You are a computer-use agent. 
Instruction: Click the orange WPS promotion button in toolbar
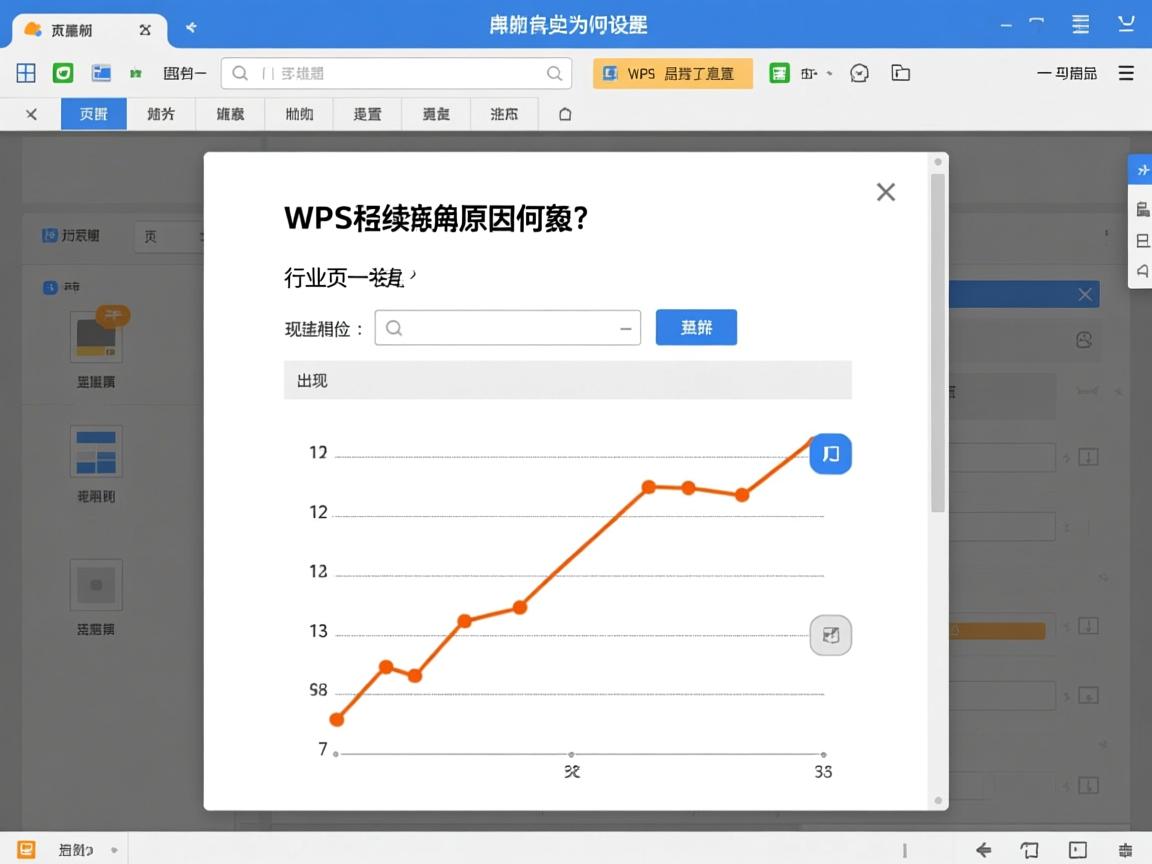tap(672, 73)
